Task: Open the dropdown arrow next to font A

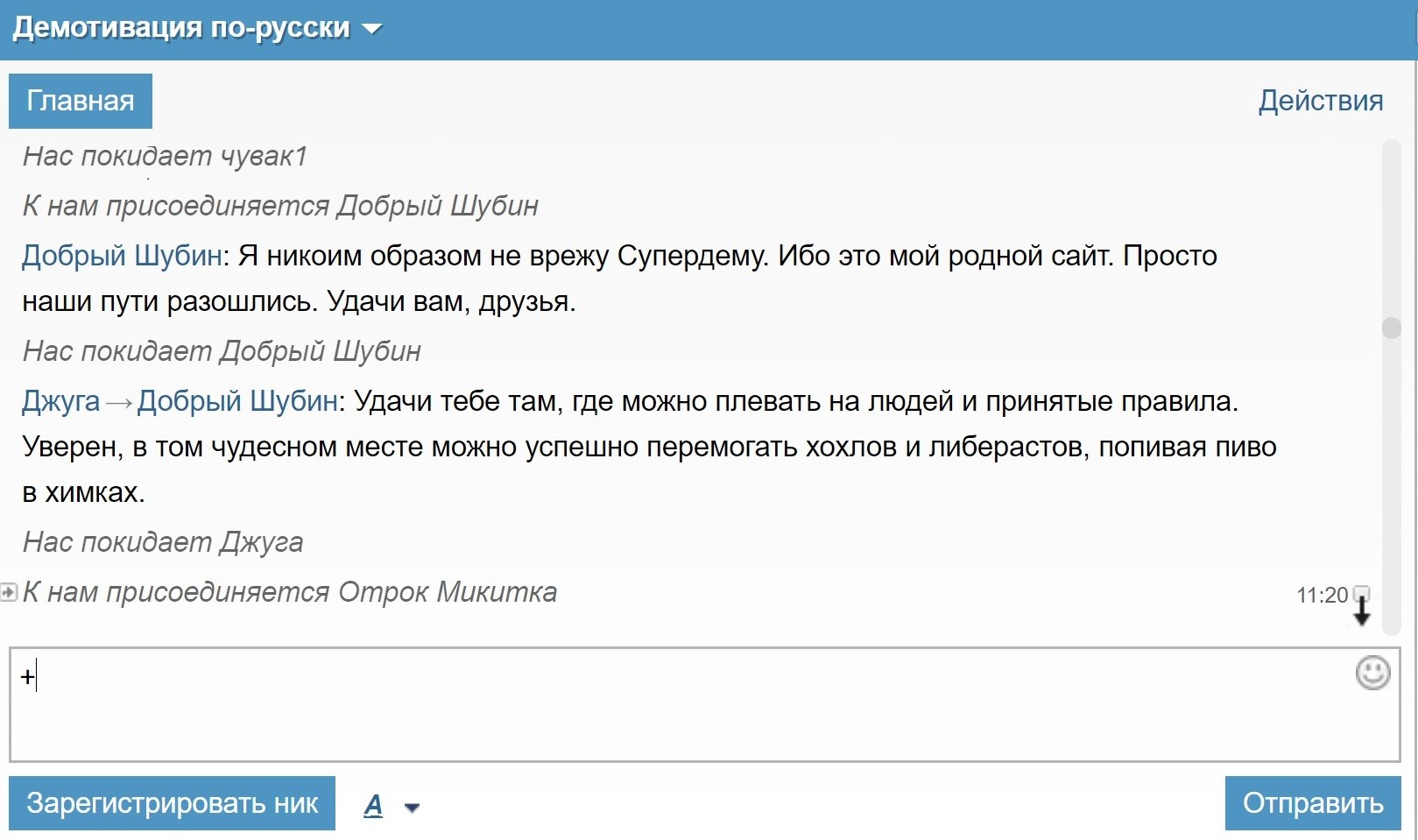Action: 412,808
